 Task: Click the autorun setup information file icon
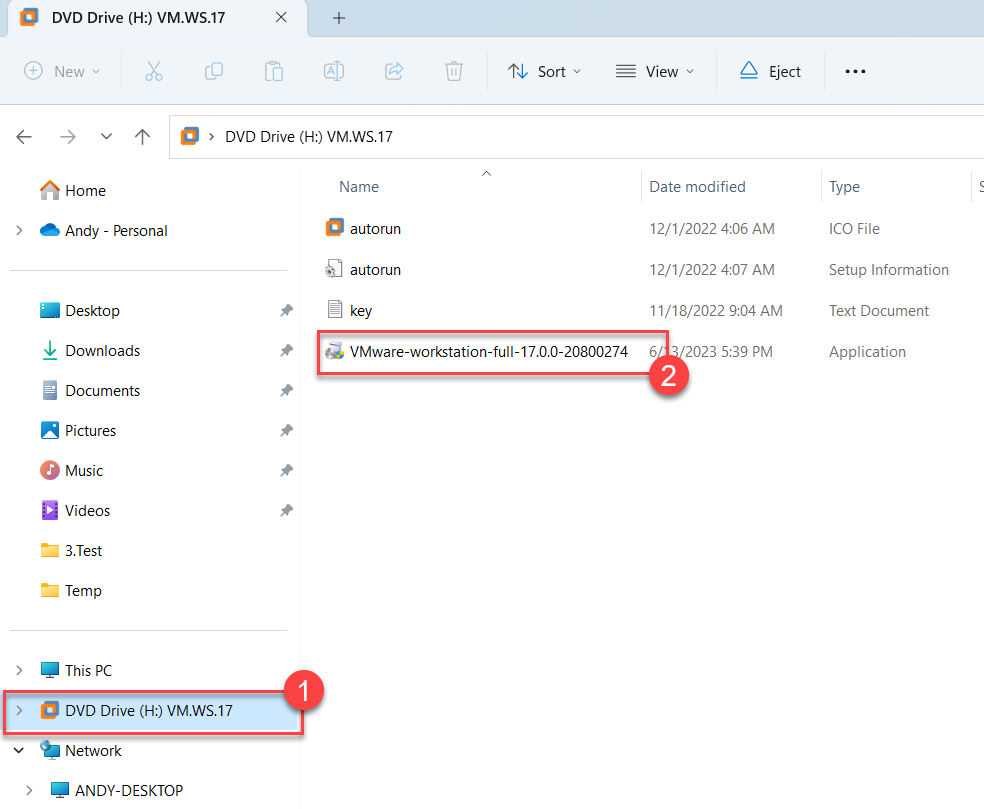(334, 269)
